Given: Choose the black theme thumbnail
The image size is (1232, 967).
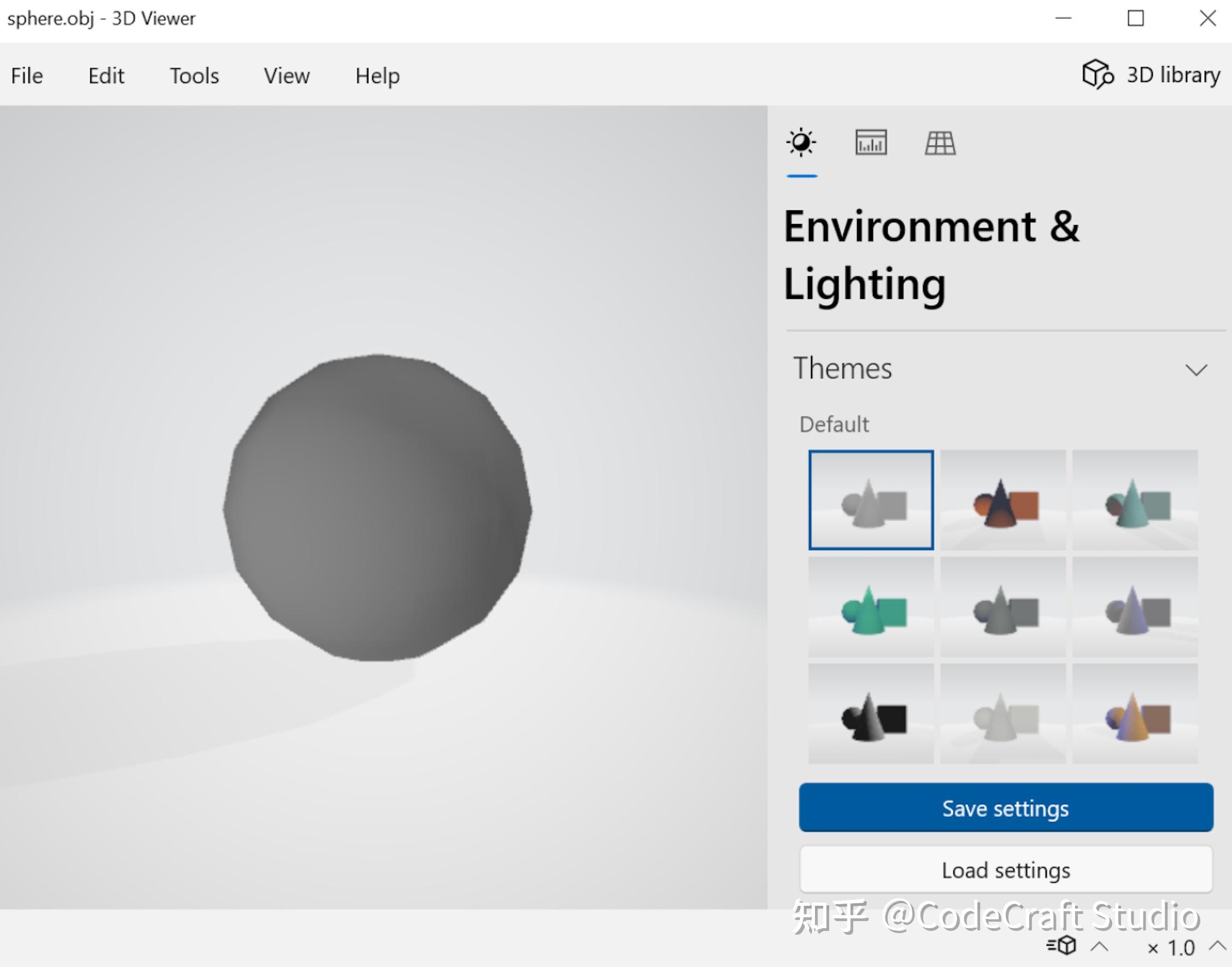Looking at the screenshot, I should tap(871, 714).
